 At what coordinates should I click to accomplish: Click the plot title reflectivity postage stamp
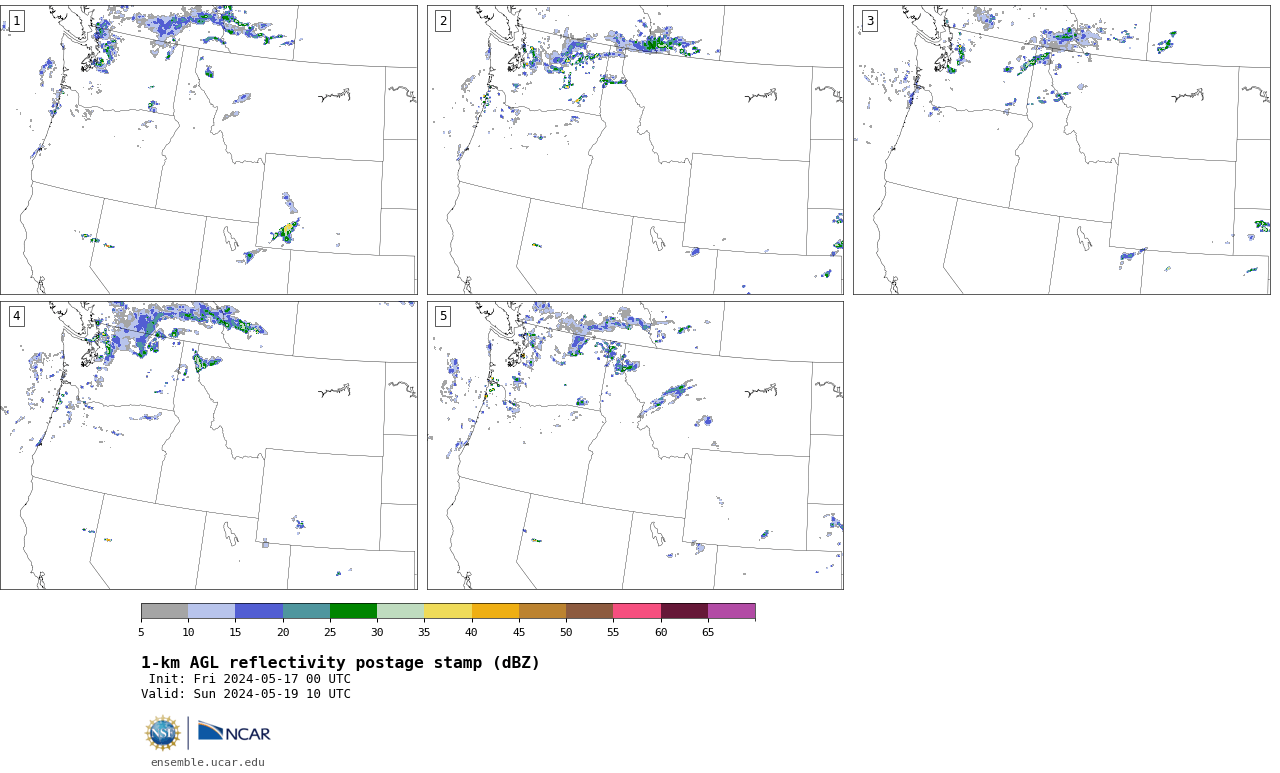[x=340, y=663]
